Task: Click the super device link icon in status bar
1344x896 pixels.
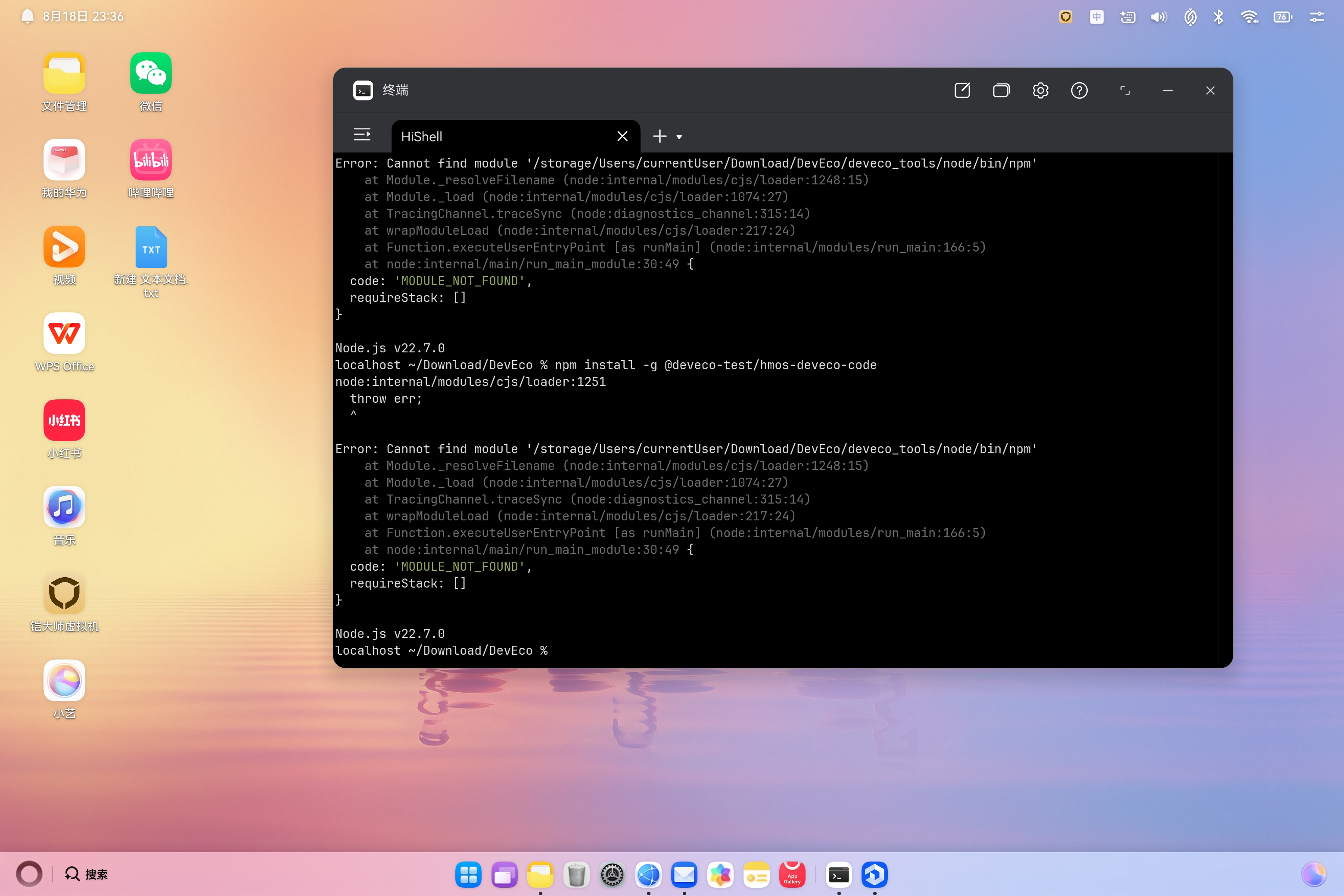Action: pos(1190,16)
